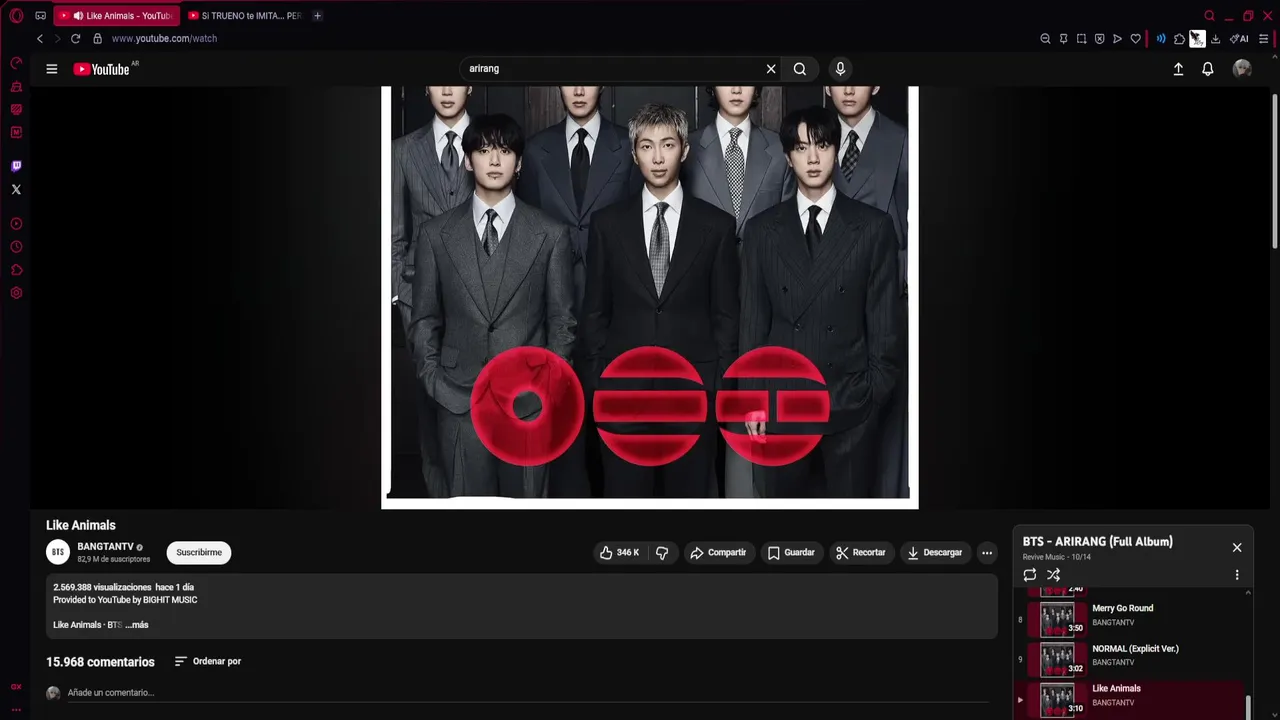This screenshot has height=720, width=1280.
Task: Click the snapshot capture icon in address bar
Action: (1081, 39)
